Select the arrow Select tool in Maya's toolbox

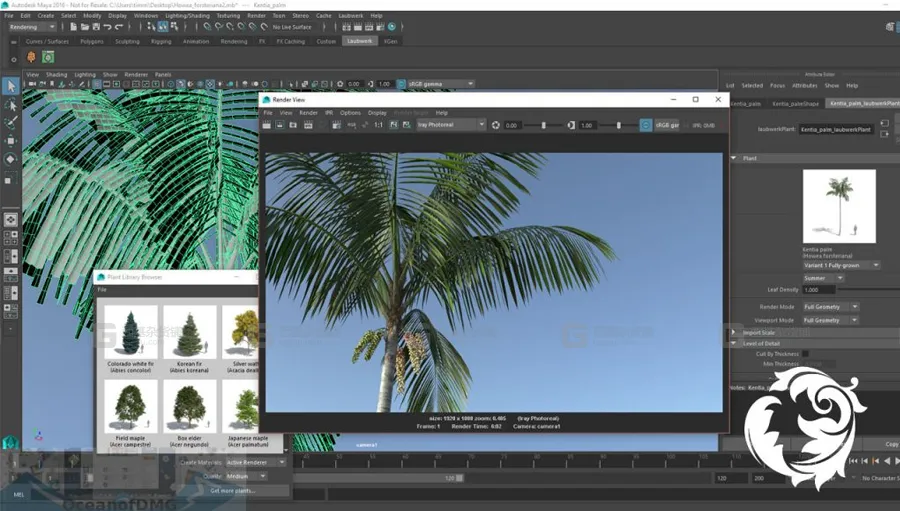point(11,86)
